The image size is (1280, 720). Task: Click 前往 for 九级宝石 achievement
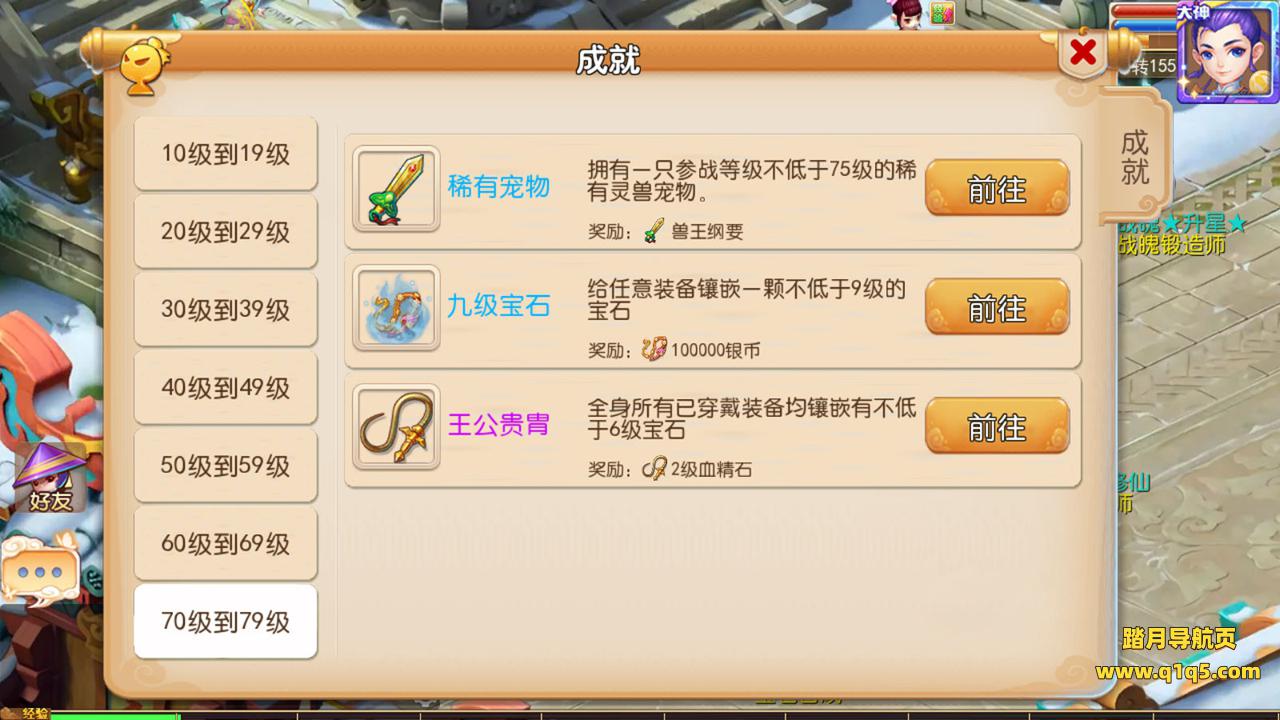pyautogui.click(x=997, y=307)
